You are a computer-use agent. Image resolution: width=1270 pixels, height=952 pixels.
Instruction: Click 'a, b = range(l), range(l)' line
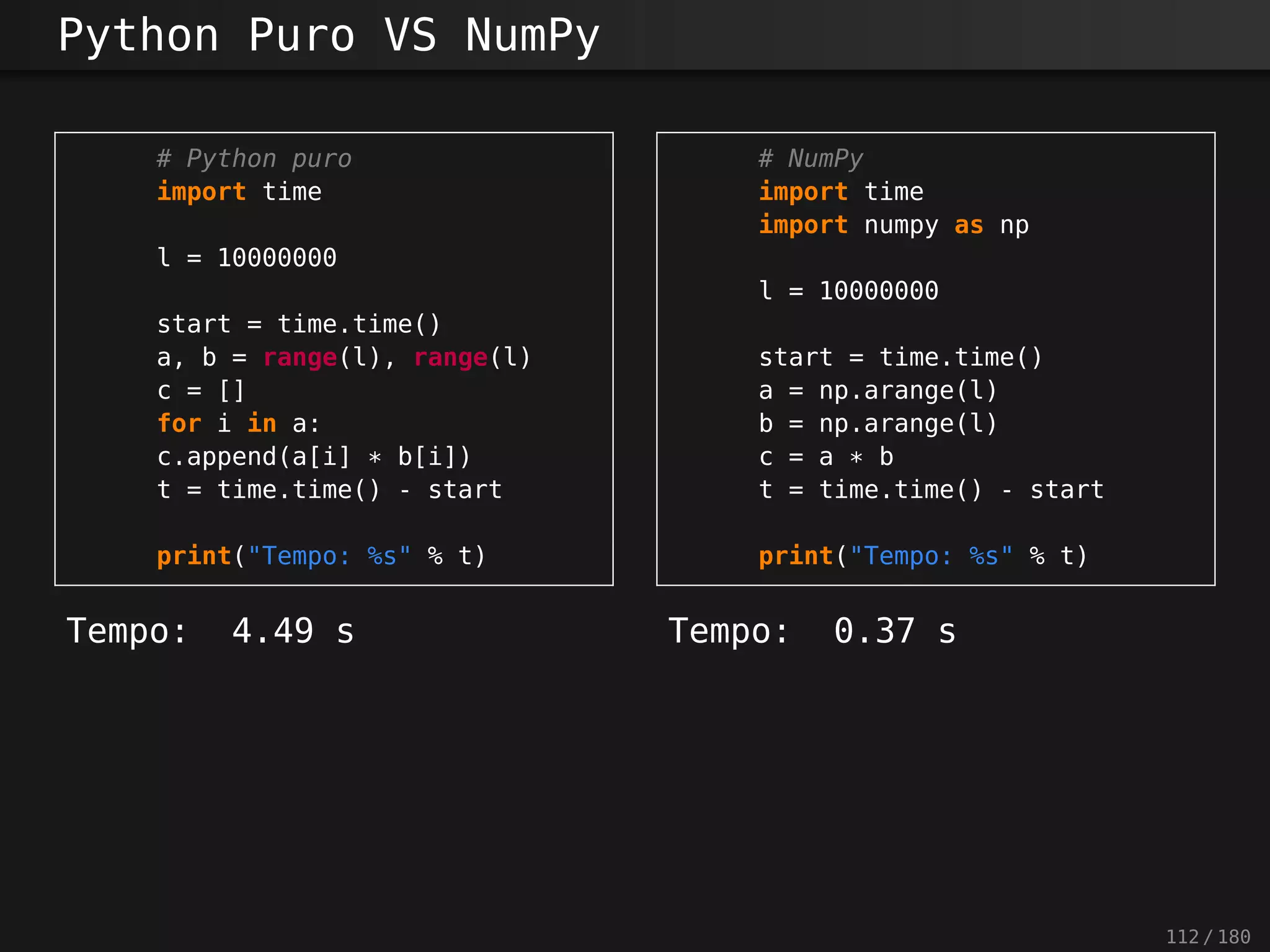344,358
